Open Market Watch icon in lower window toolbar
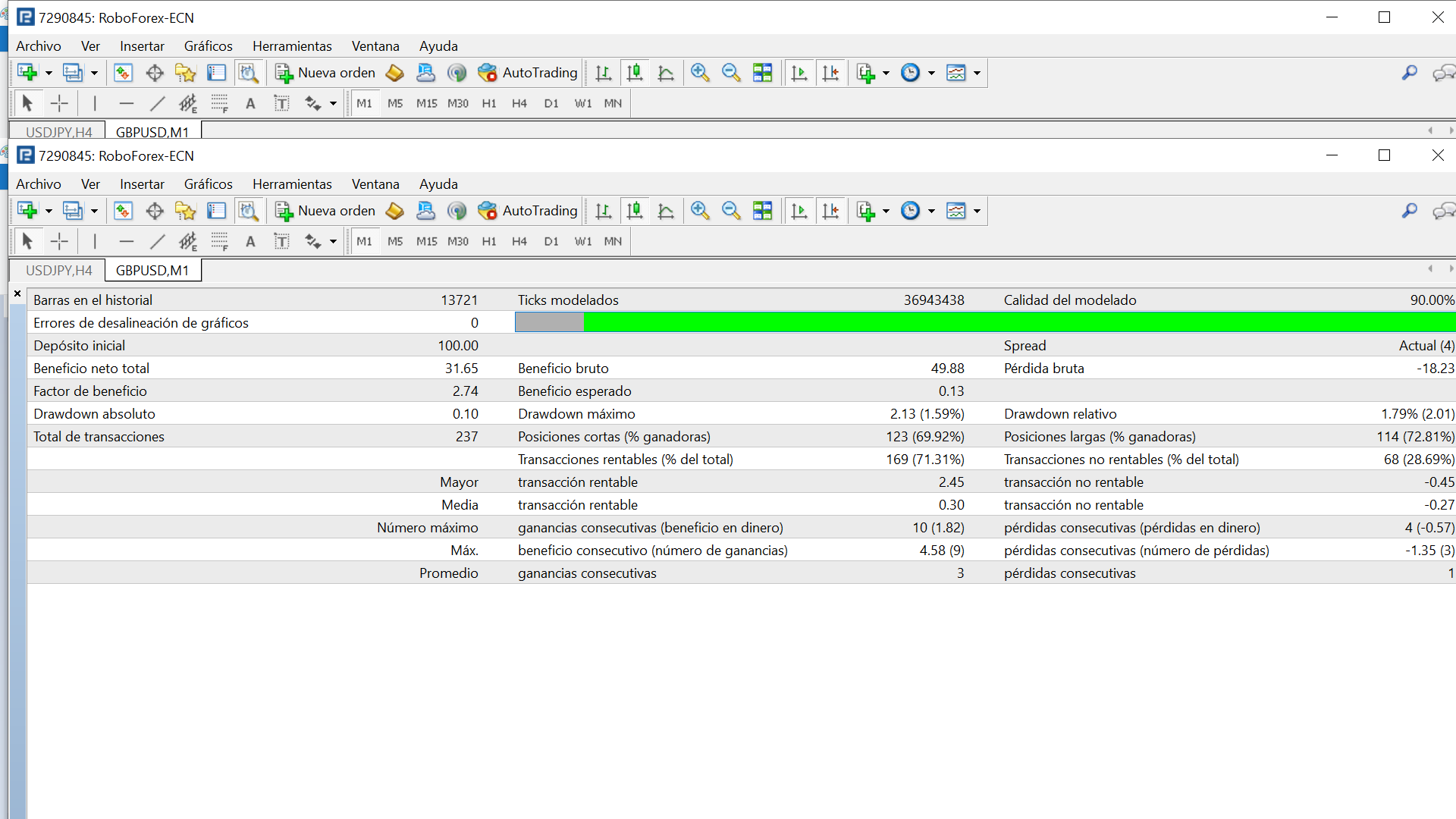The image size is (1456, 819). (123, 211)
